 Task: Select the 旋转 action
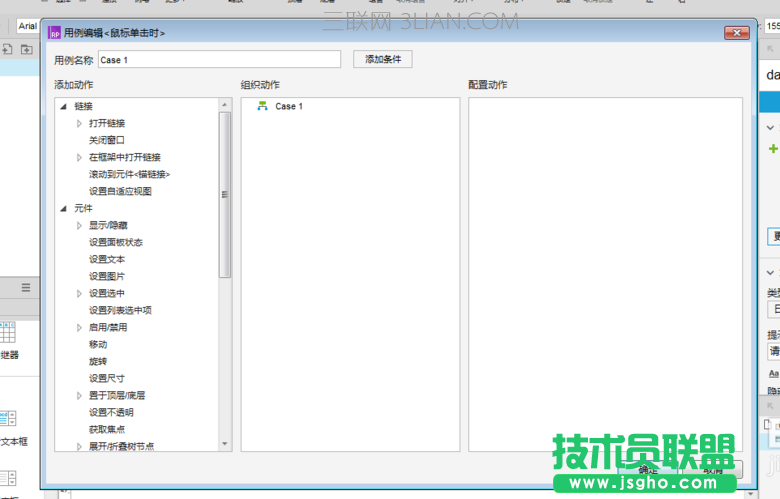[x=98, y=361]
